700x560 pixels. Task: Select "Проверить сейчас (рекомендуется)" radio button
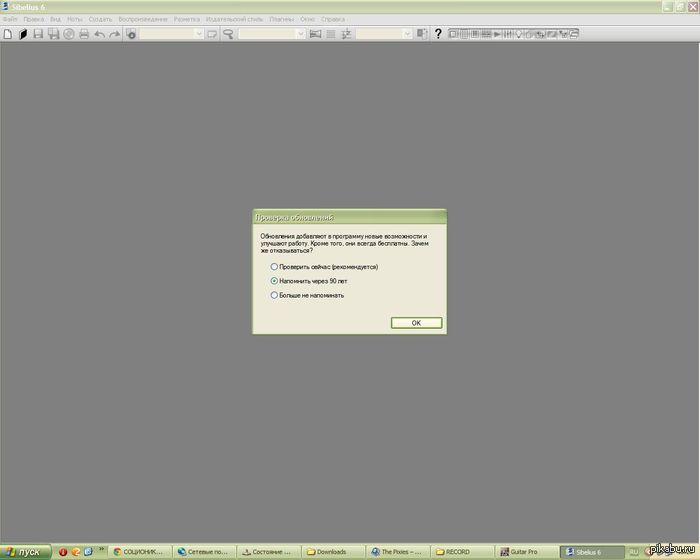coord(274,267)
